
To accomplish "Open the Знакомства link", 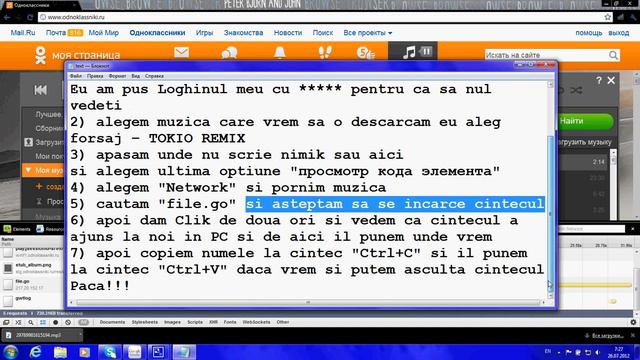I will tap(243, 33).
